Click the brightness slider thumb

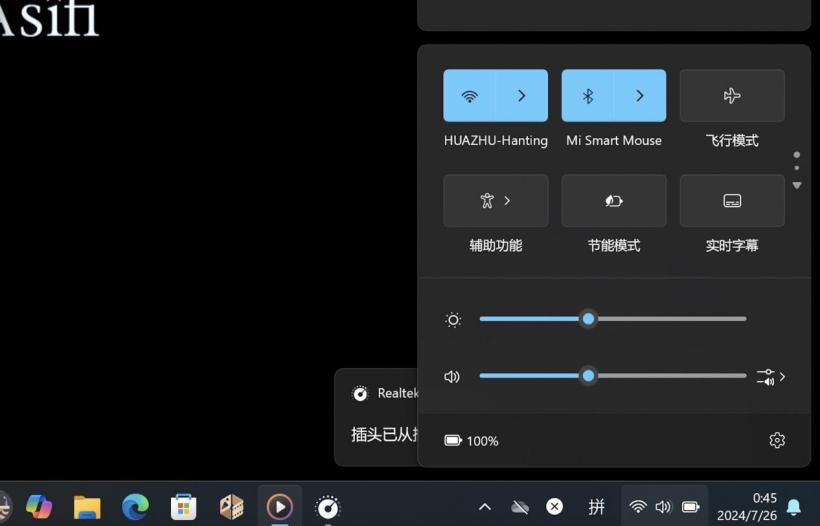coord(588,319)
